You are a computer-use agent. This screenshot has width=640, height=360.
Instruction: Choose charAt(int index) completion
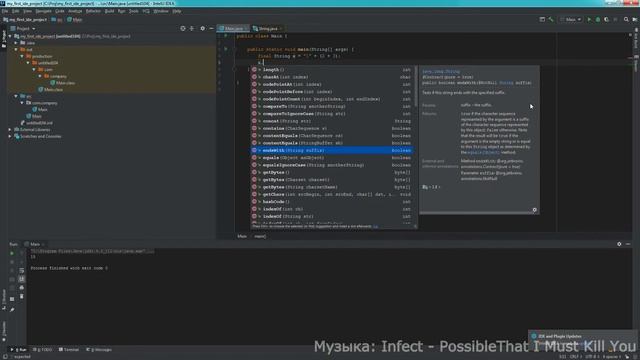tap(331, 77)
